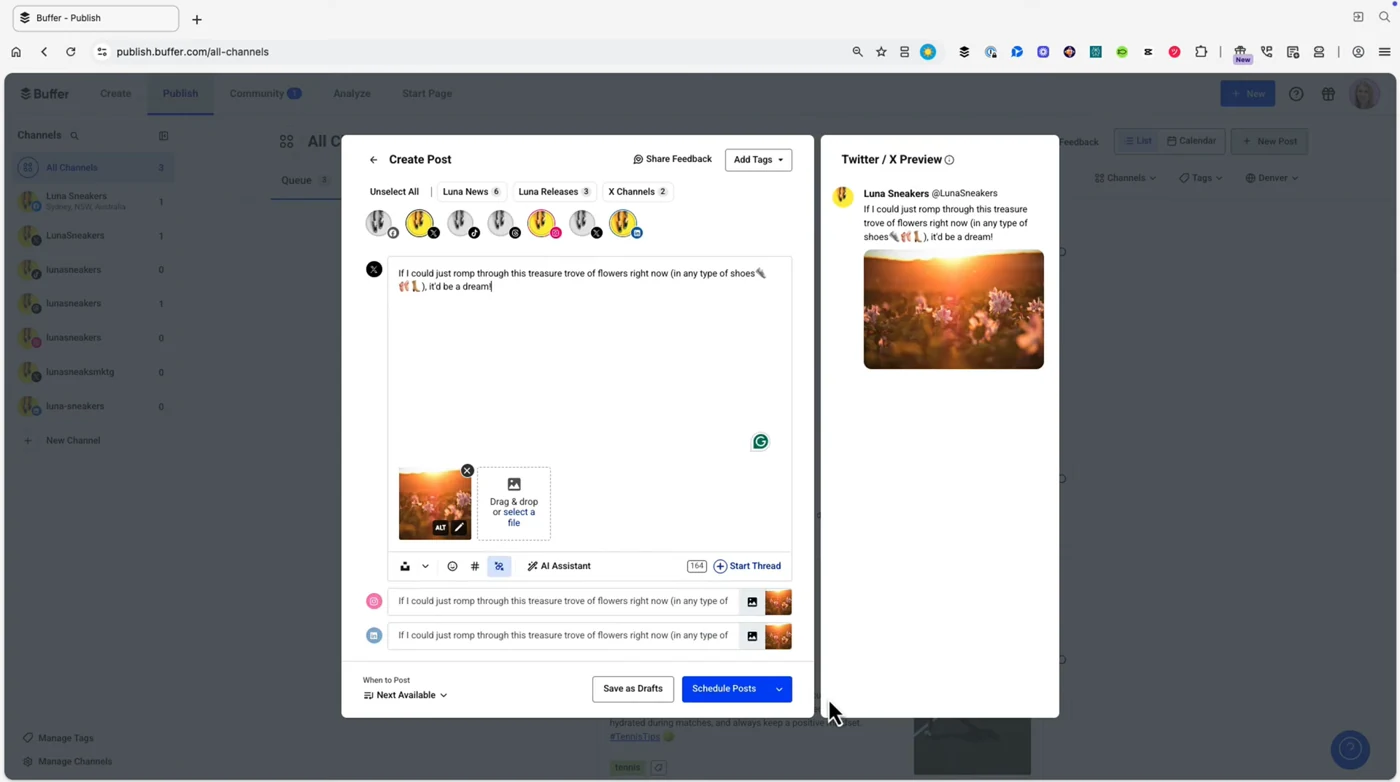Select All Channels in sidebar
Image resolution: width=1400 pixels, height=782 pixels.
[94, 168]
